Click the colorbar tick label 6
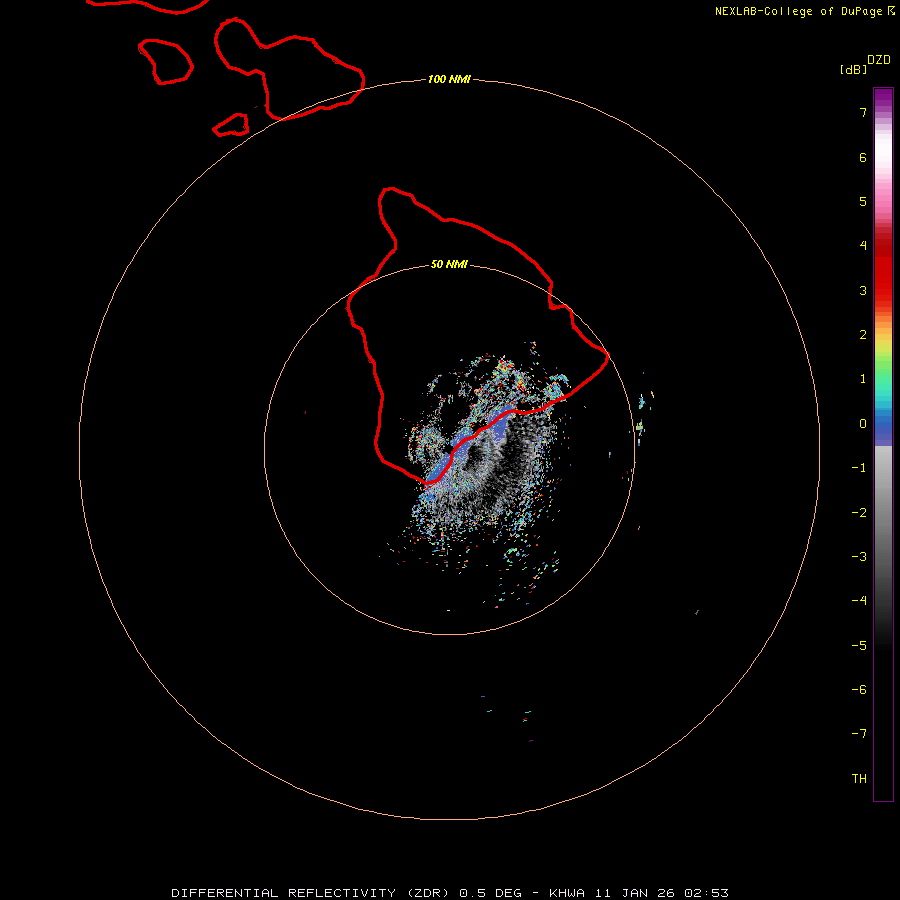The image size is (900, 900). [x=863, y=157]
